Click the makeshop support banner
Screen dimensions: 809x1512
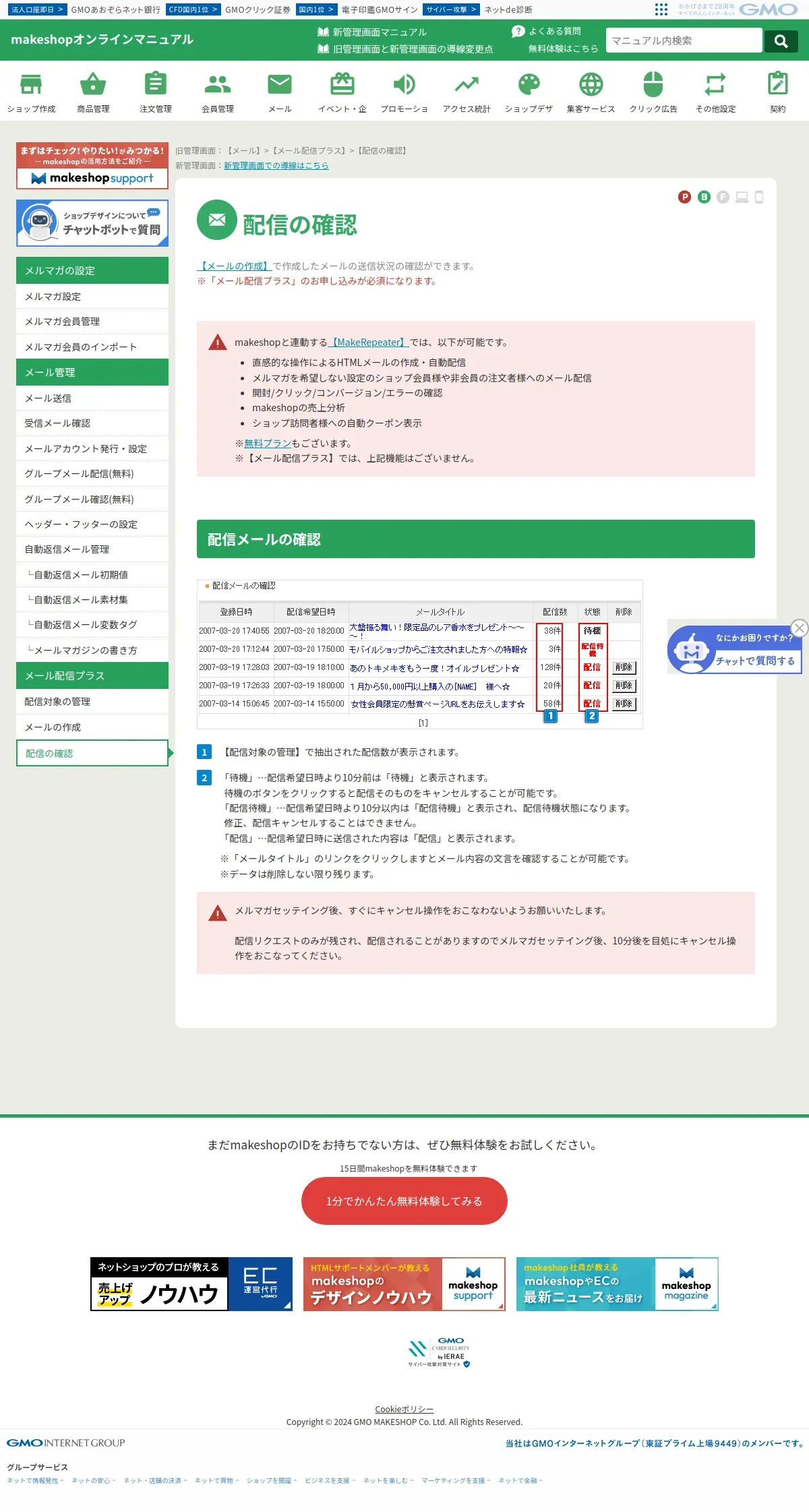(92, 166)
